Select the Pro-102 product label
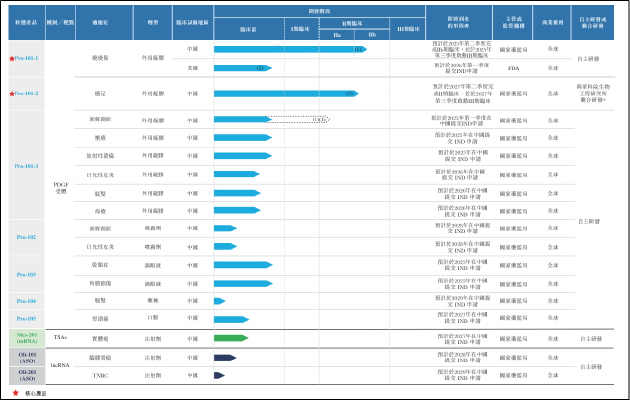Screen dimensions: 630x401 coord(26,237)
